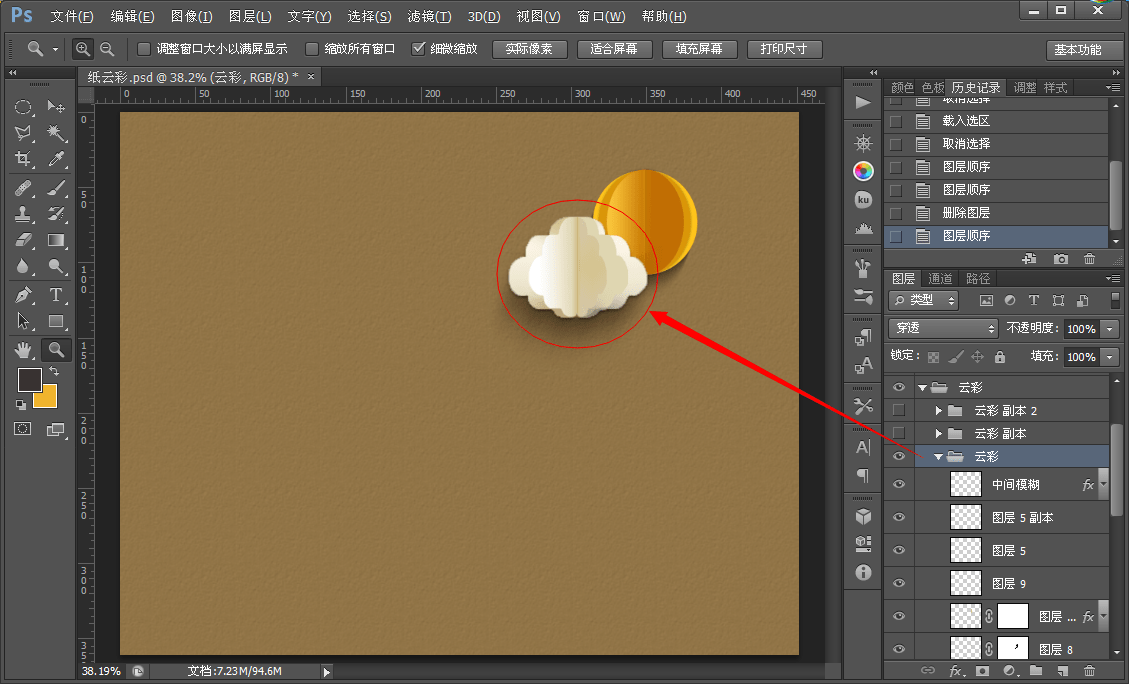Open the 滤镜(T) menu
The width and height of the screenshot is (1129, 684).
(429, 17)
